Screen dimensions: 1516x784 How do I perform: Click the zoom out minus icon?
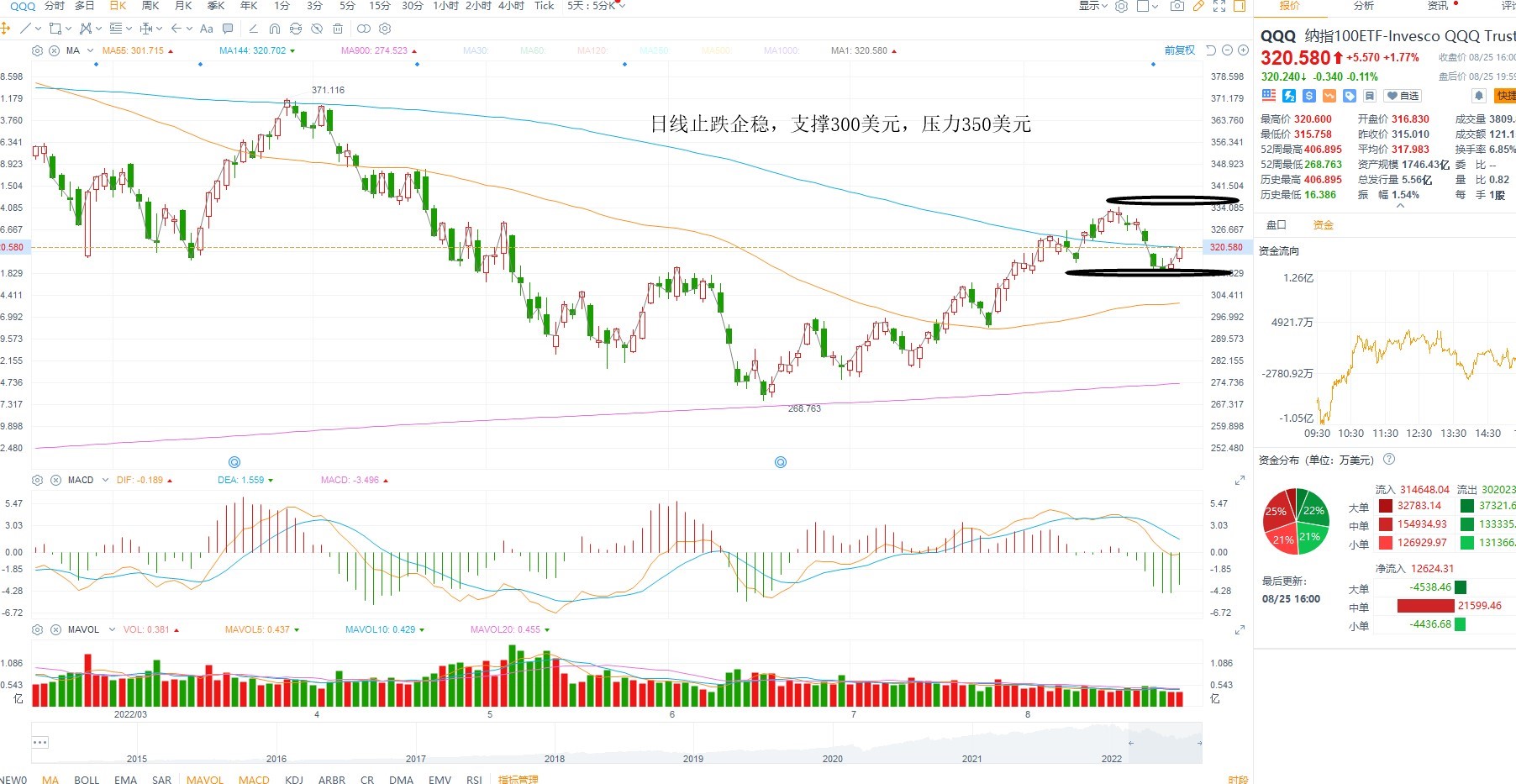1227,50
